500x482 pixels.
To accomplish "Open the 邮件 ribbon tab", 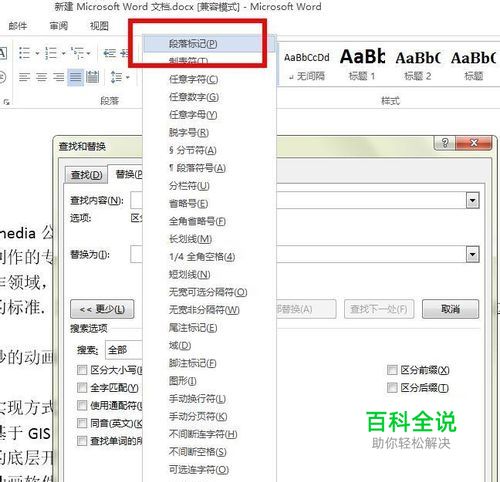I will point(18,26).
